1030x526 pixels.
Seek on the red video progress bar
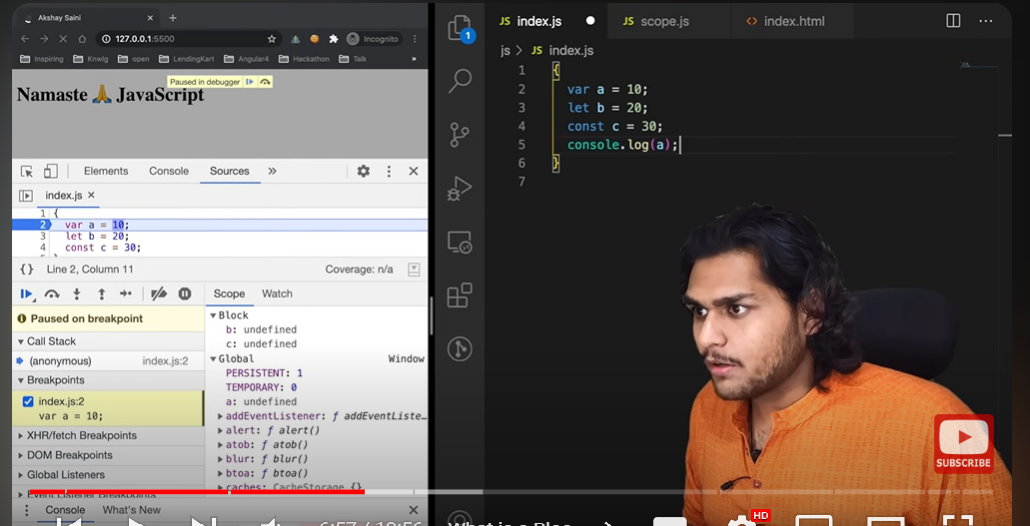pos(196,491)
